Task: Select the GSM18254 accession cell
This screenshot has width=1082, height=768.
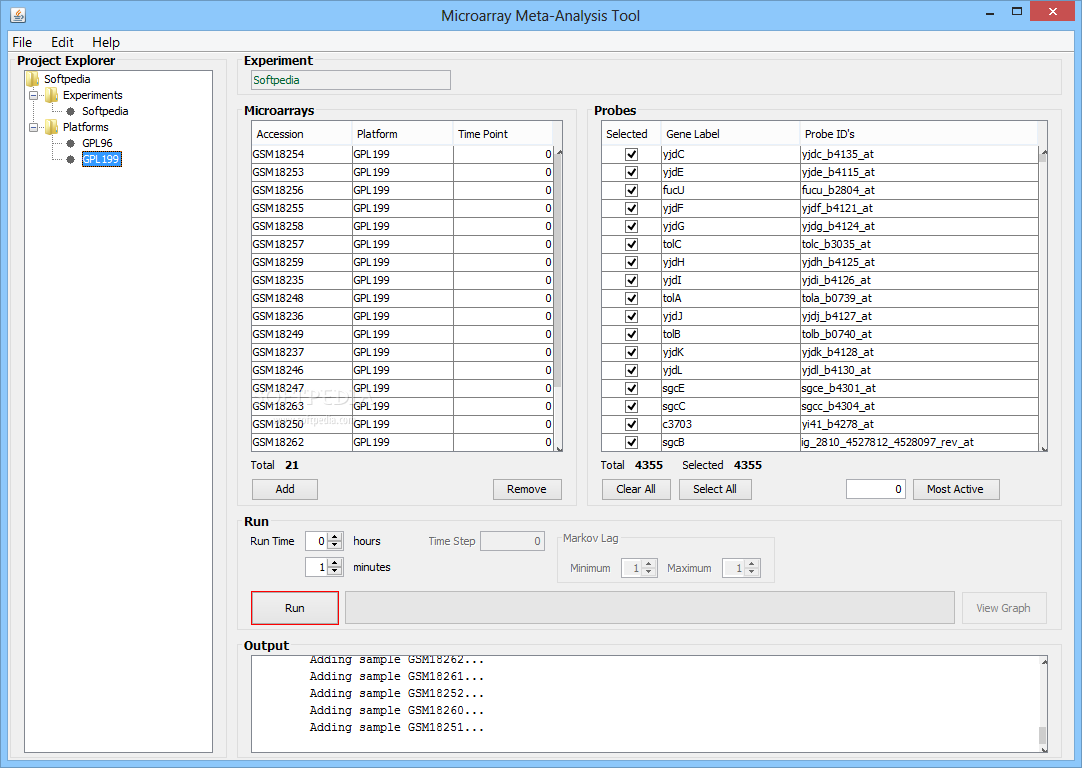Action: point(302,155)
